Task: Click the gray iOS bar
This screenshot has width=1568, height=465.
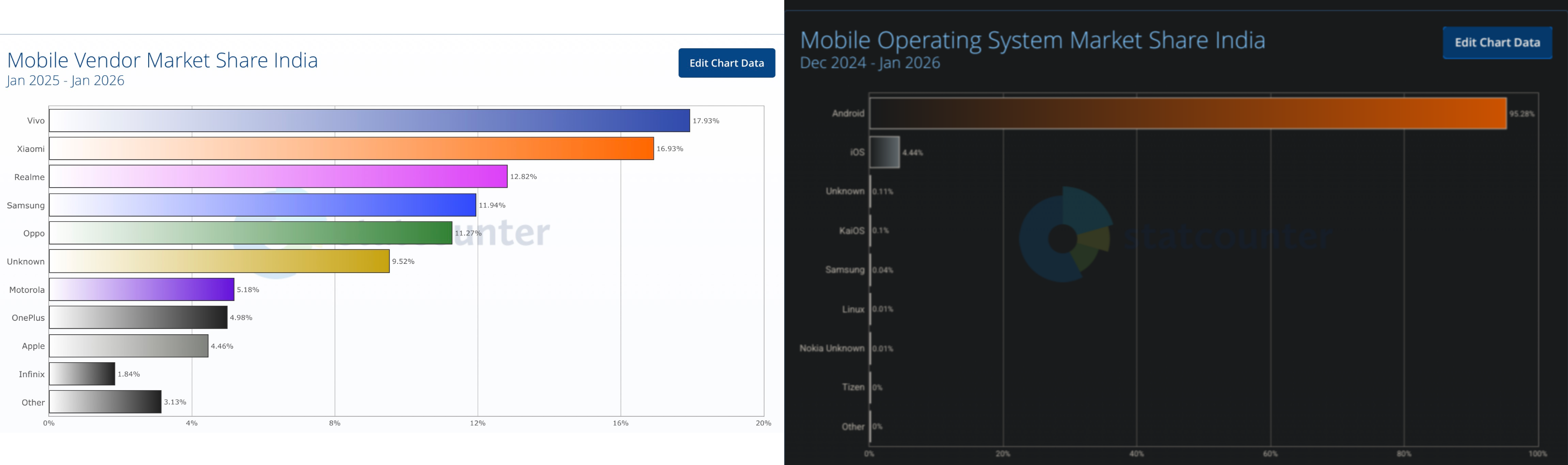Action: 885,152
